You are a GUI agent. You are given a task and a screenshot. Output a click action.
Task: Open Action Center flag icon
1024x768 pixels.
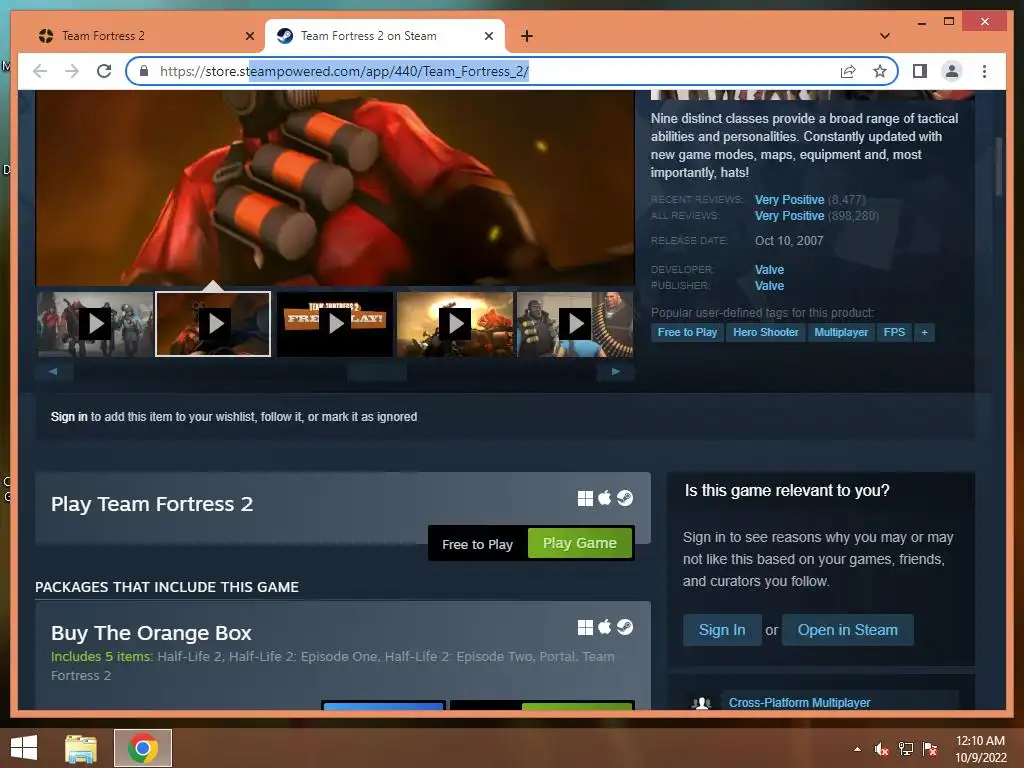point(930,749)
